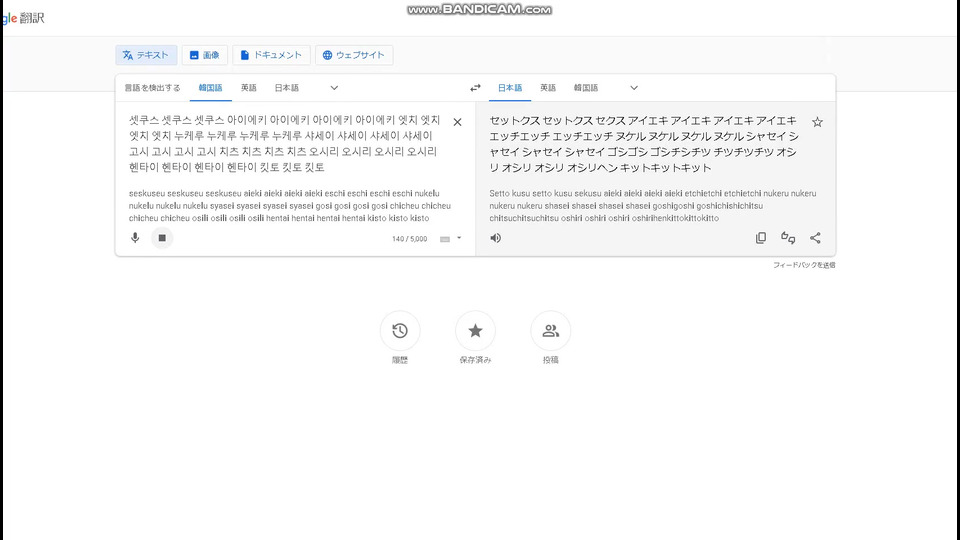Open the input tools keyboard icon
This screenshot has width=960, height=540.
[x=445, y=239]
